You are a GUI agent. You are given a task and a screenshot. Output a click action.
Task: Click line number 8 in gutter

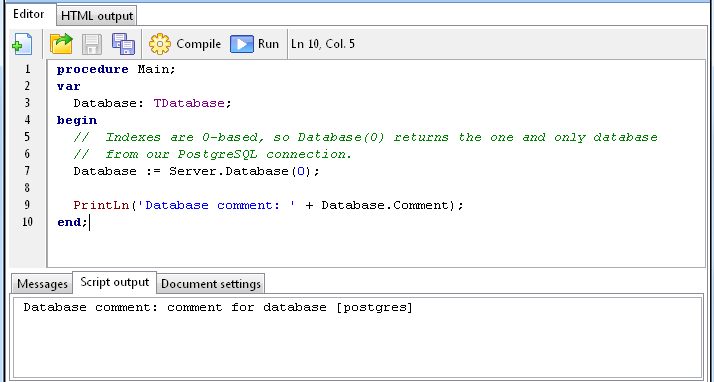[28, 188]
